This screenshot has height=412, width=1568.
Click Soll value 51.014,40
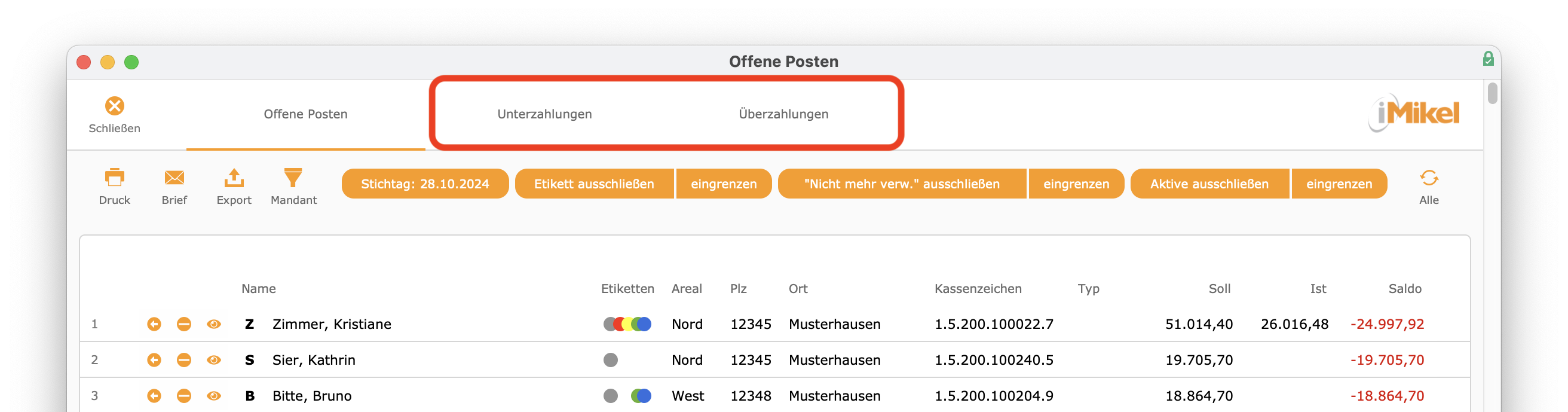pos(1199,324)
